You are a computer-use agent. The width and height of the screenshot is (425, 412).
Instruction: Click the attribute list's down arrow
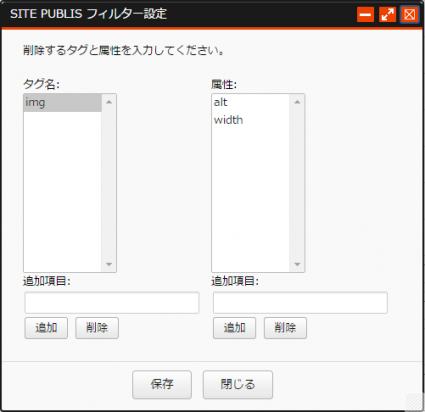click(297, 264)
